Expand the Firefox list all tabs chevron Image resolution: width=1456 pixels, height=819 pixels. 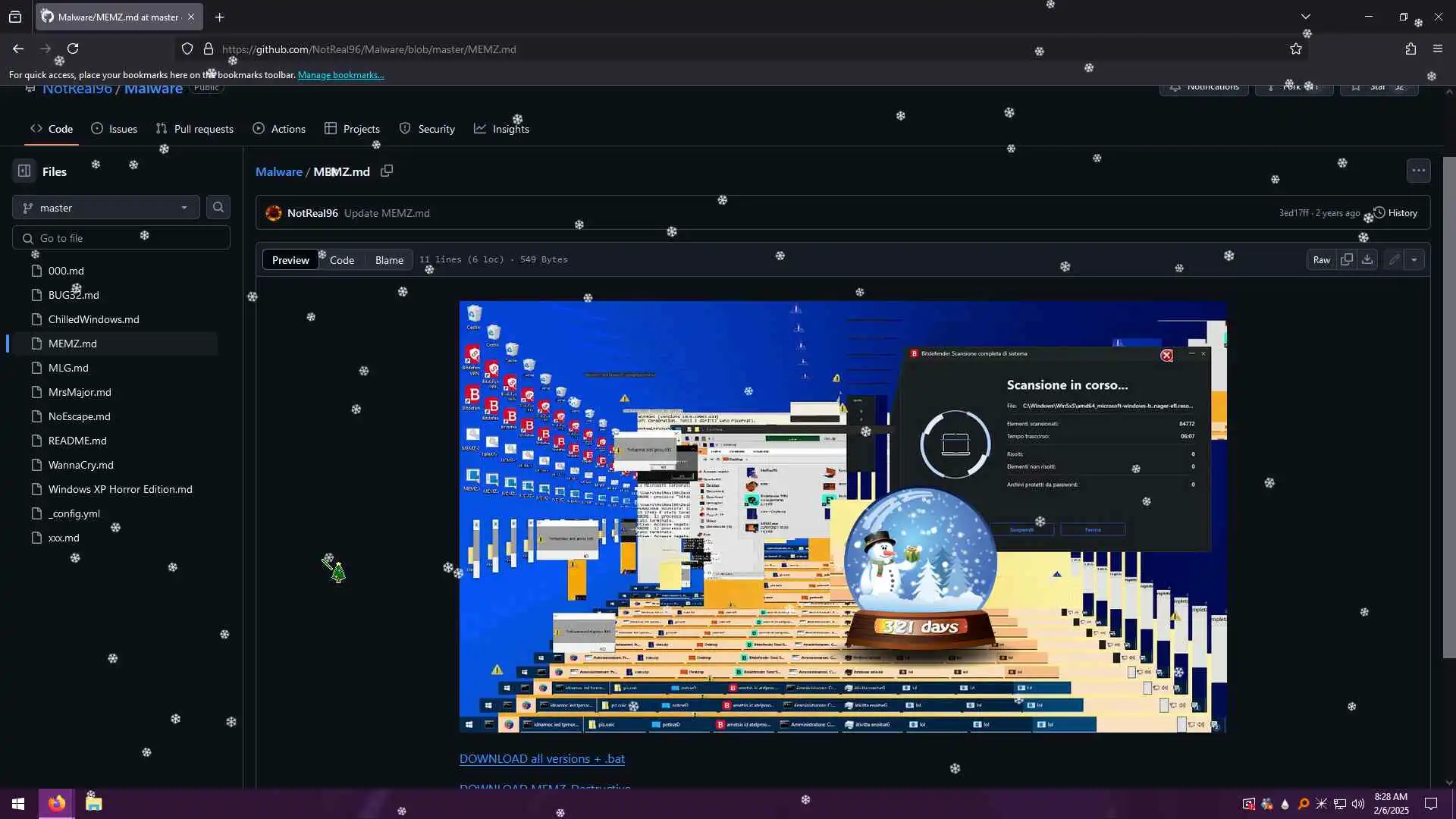1306,17
